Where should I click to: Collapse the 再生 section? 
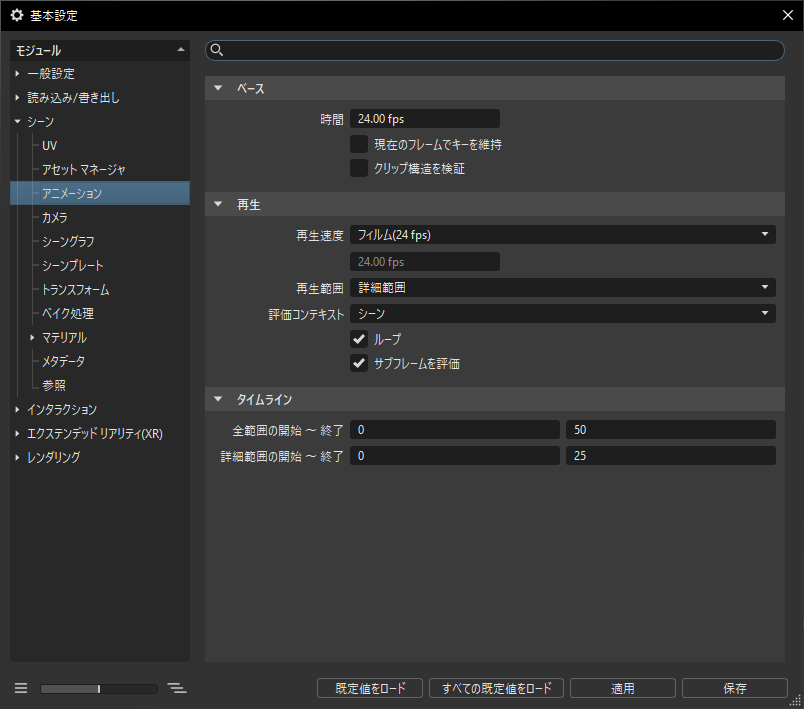click(x=218, y=204)
